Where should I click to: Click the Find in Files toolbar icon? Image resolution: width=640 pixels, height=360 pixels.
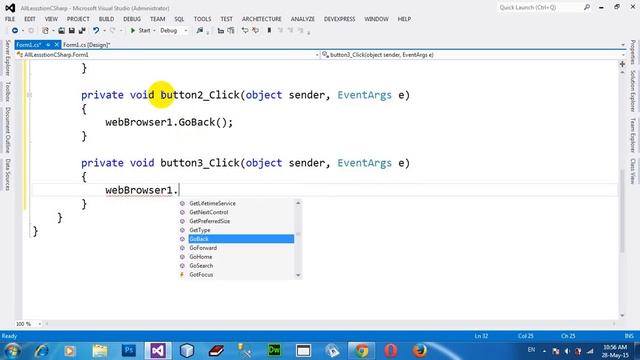pos(200,31)
